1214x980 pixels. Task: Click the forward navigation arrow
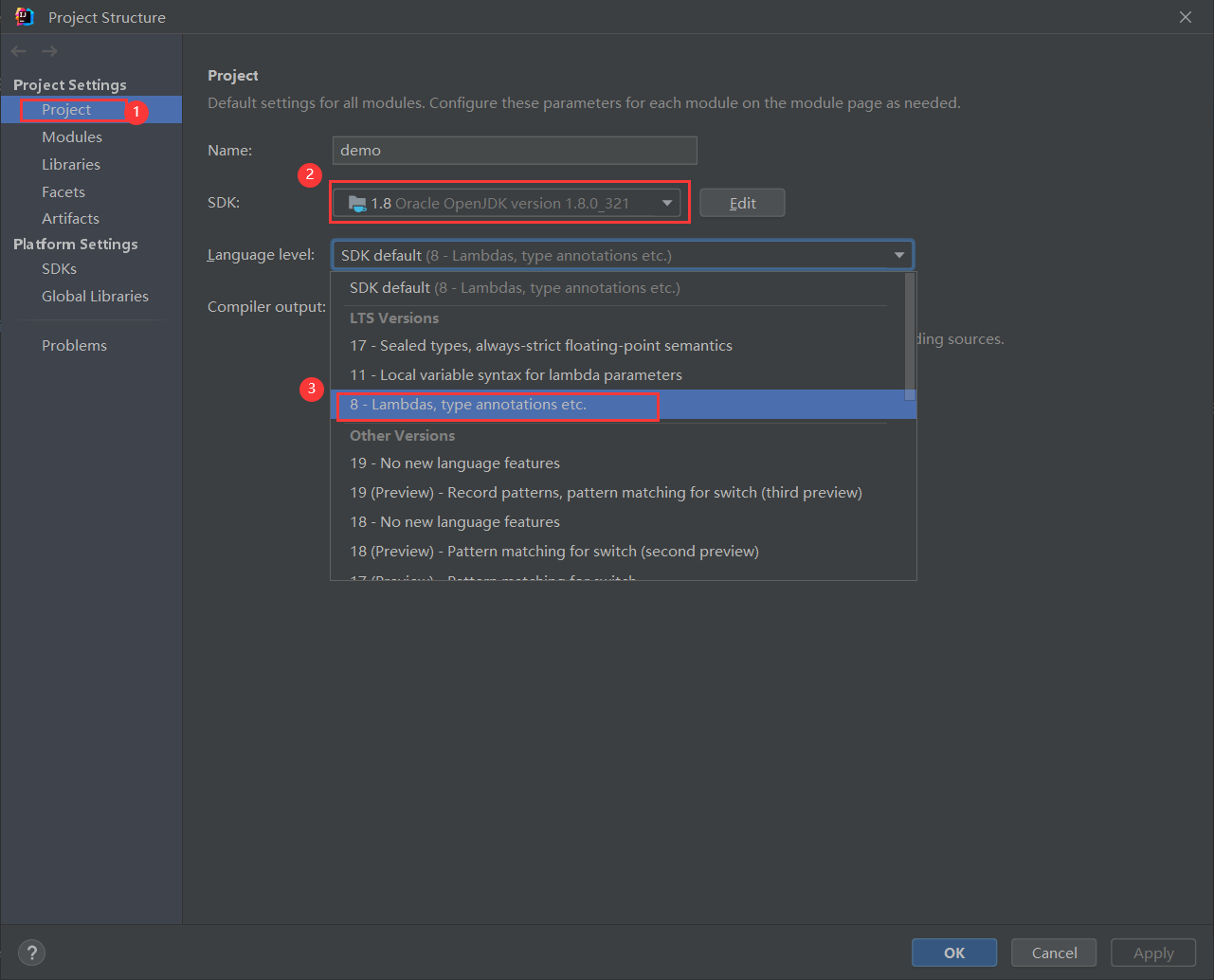[x=49, y=51]
